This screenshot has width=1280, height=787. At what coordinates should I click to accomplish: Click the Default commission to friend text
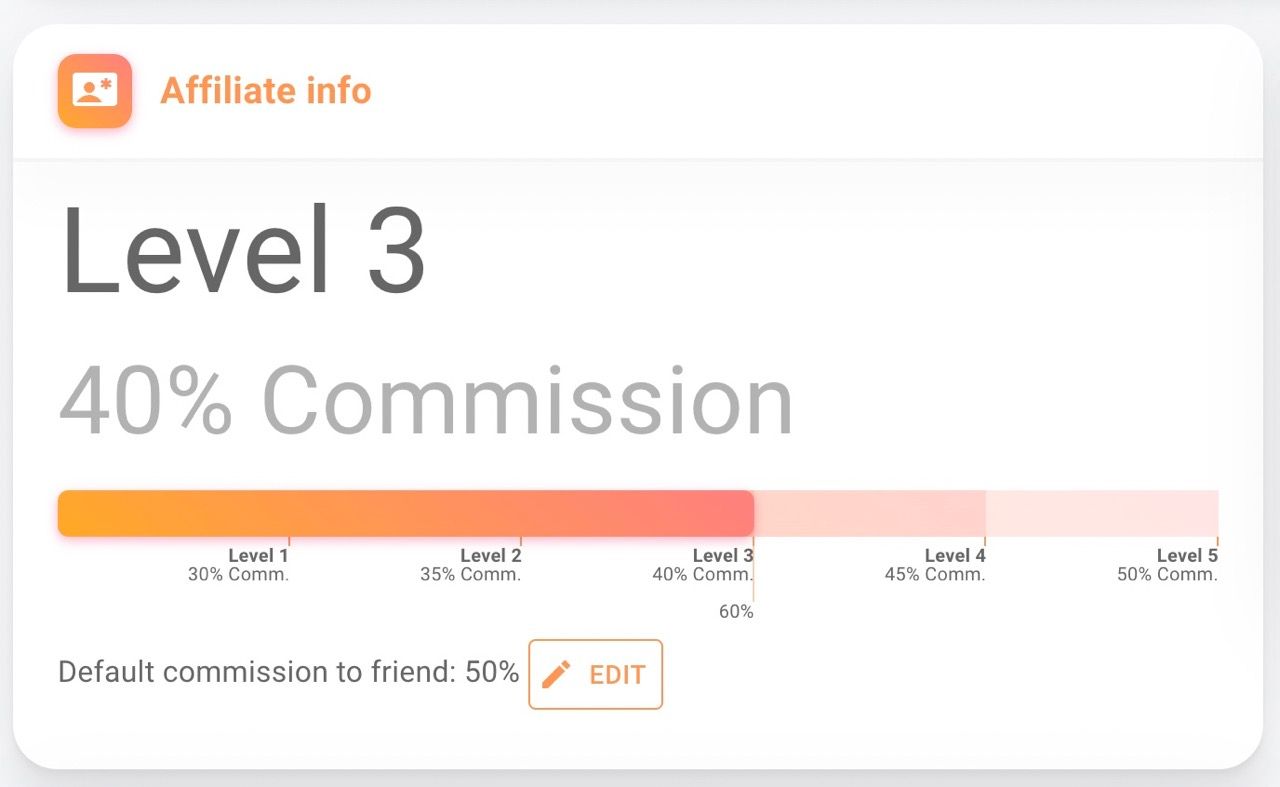288,672
